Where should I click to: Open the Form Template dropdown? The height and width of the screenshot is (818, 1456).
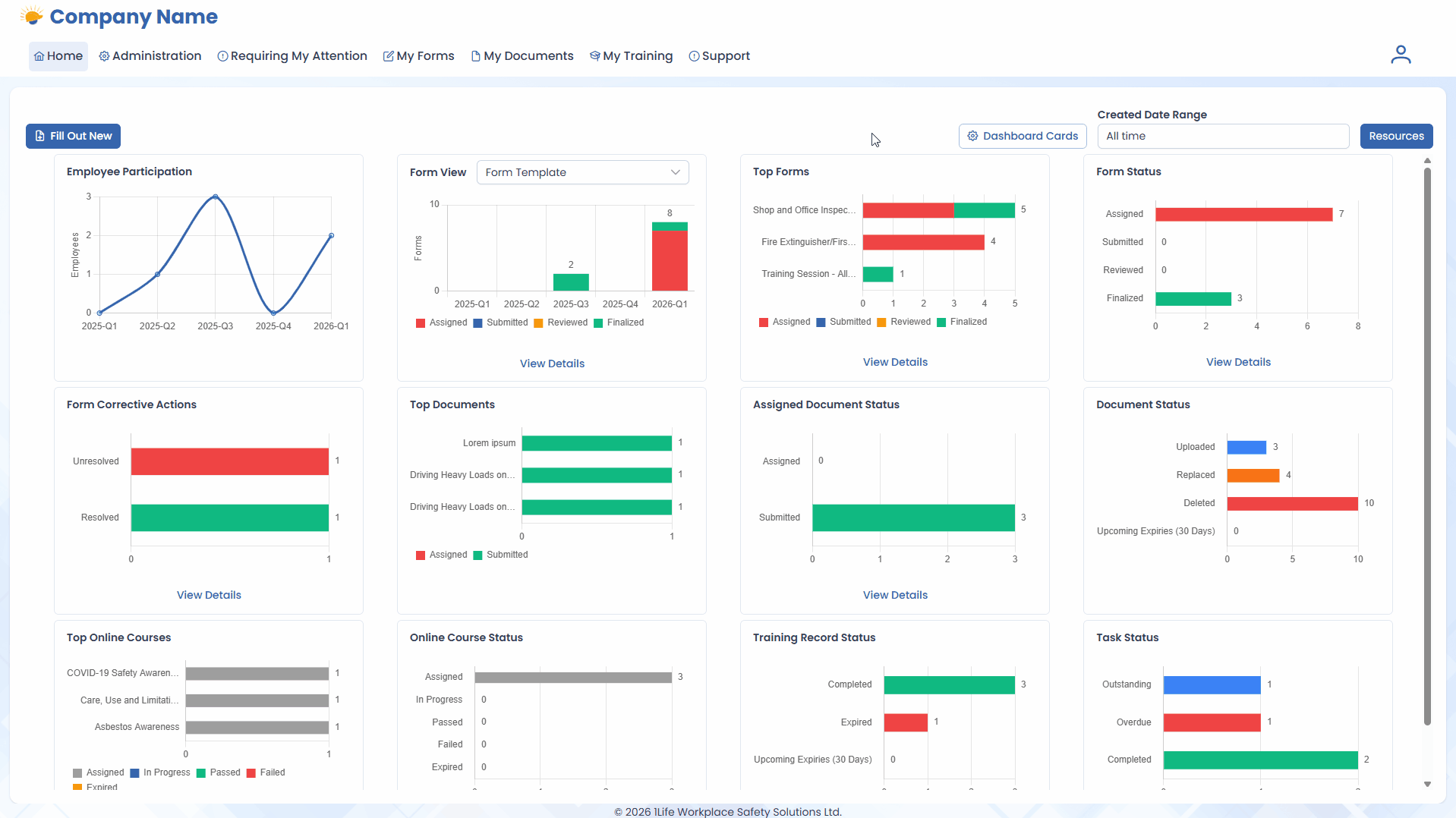[x=582, y=172]
